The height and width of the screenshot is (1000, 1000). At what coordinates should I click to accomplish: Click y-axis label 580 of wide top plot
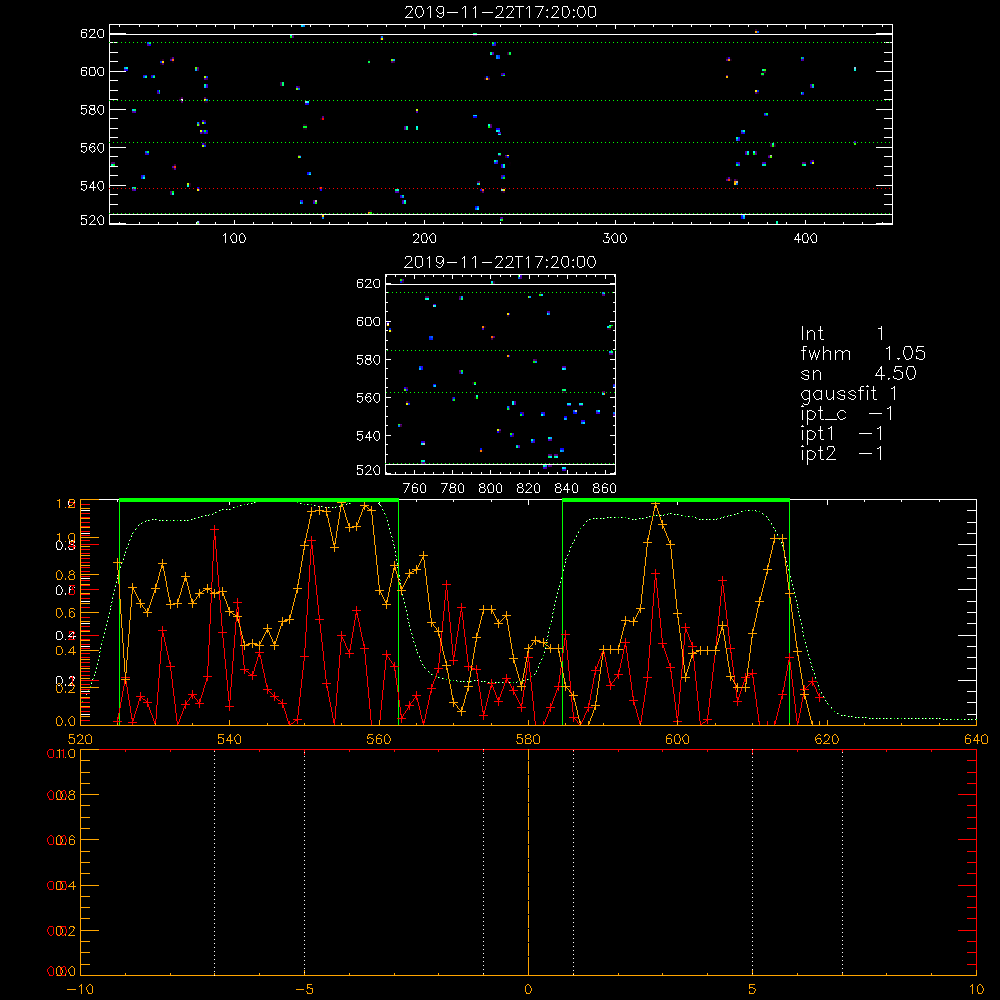[x=92, y=110]
